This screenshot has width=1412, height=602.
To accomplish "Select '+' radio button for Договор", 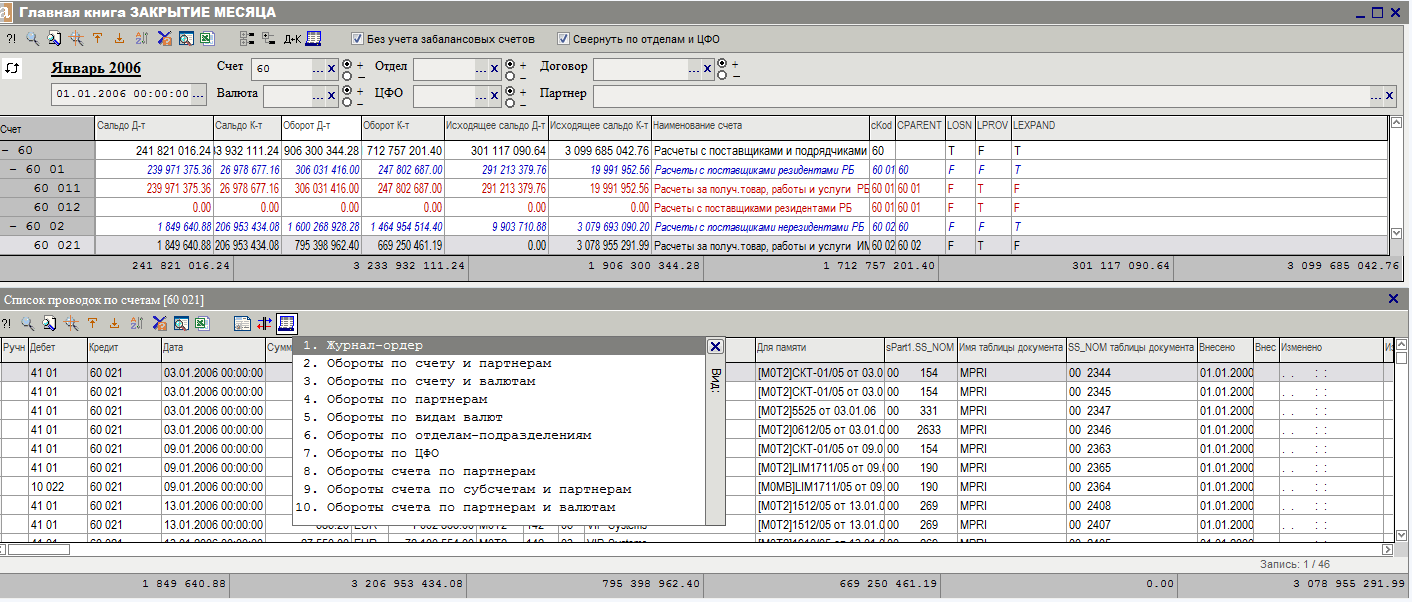I will pos(722,64).
